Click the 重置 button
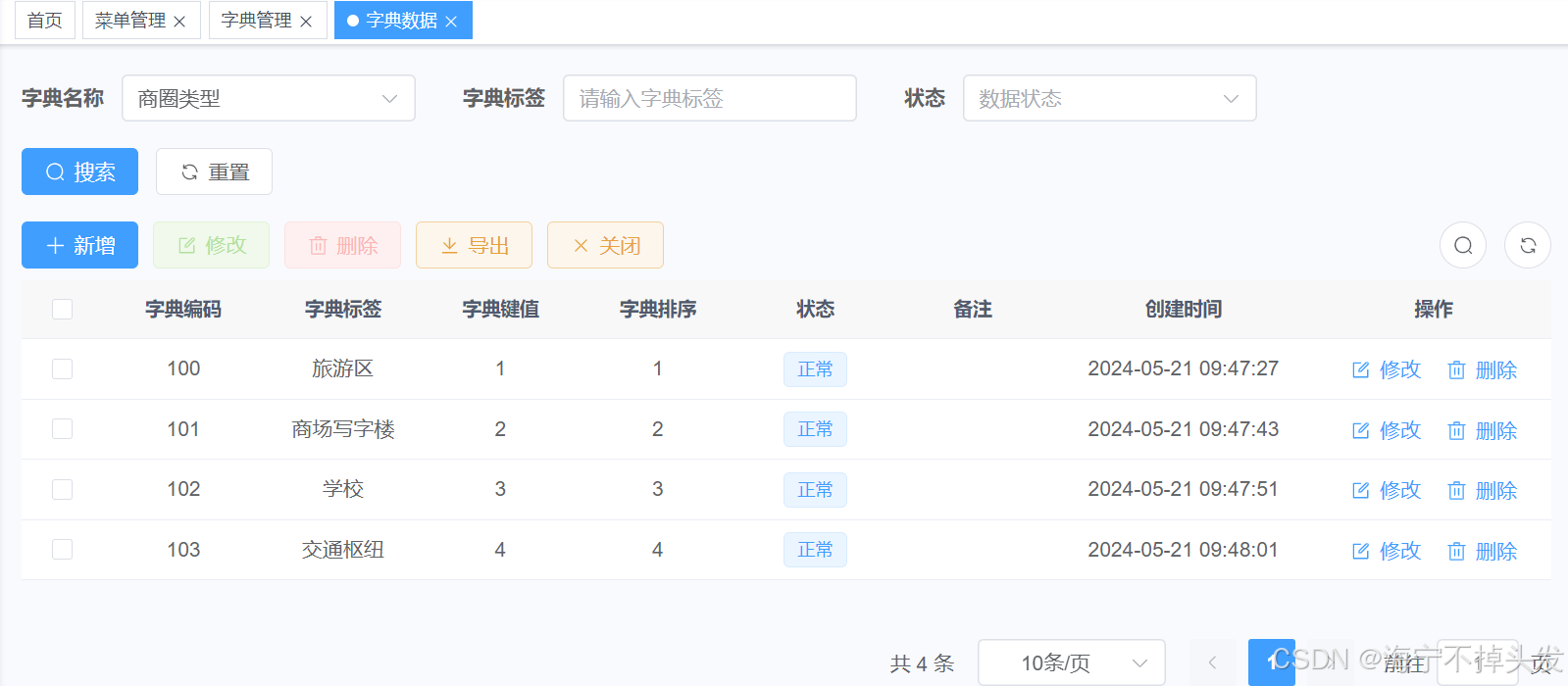 coord(214,171)
